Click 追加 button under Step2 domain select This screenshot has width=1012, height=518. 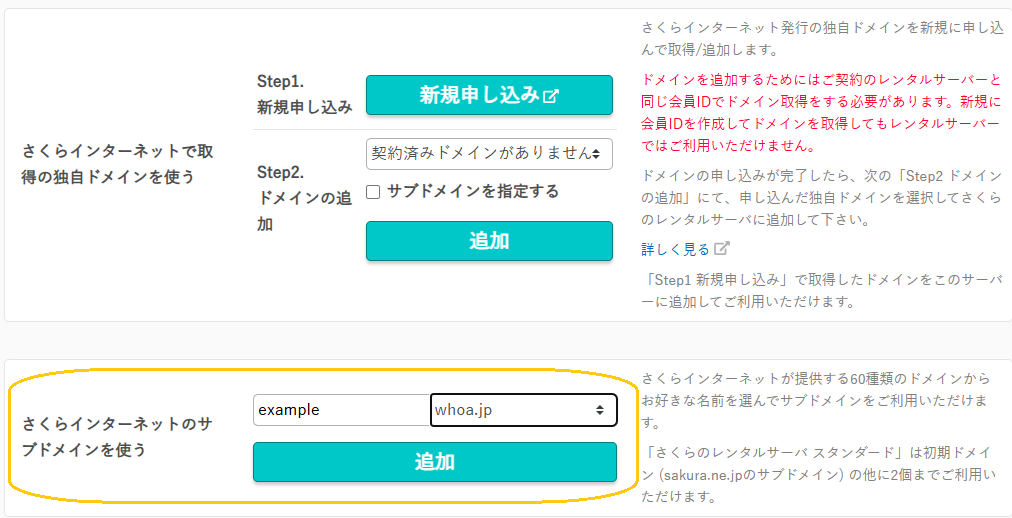489,241
